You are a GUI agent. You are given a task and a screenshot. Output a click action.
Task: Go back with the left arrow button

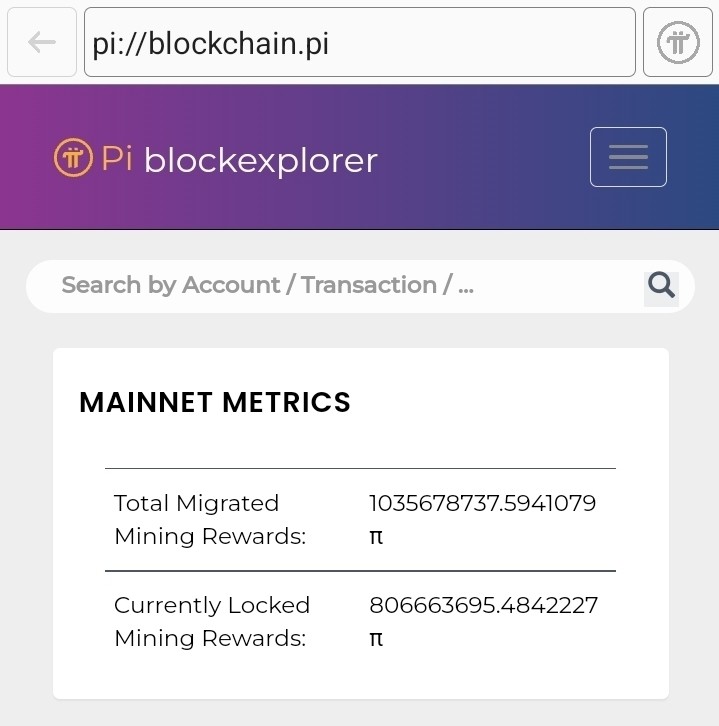coord(42,42)
